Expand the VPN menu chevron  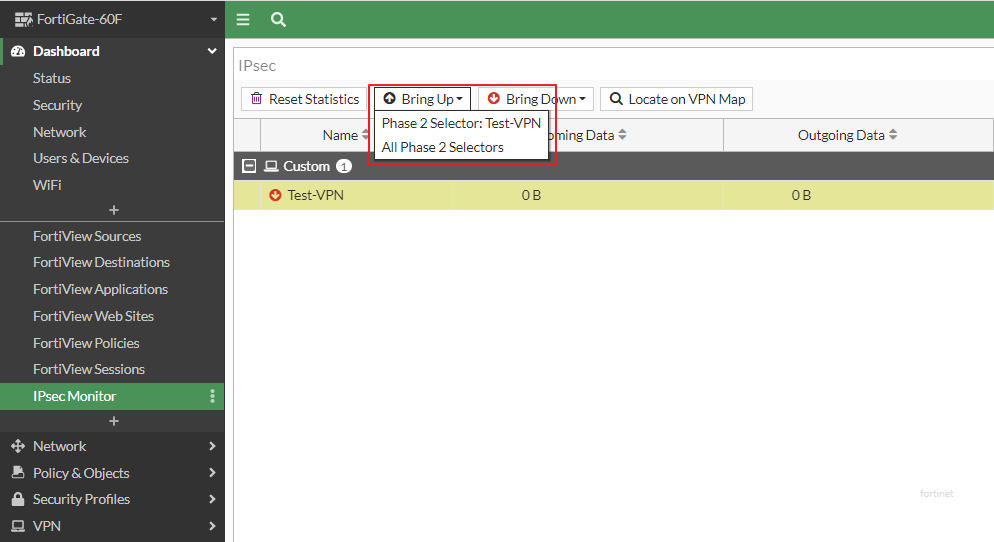(x=212, y=526)
